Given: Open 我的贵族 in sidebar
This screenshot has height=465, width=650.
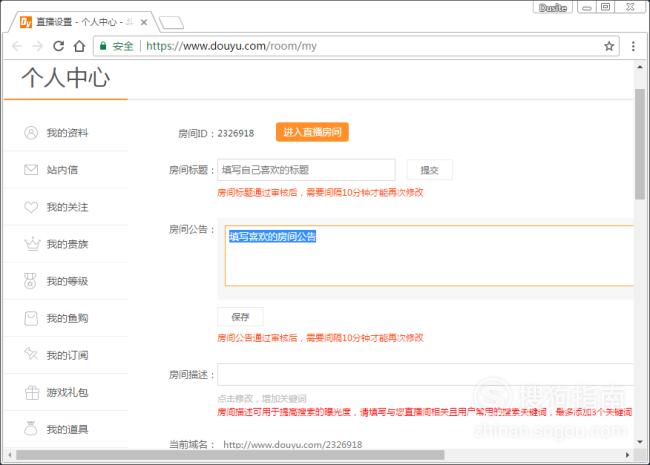Looking at the screenshot, I should pyautogui.click(x=67, y=244).
